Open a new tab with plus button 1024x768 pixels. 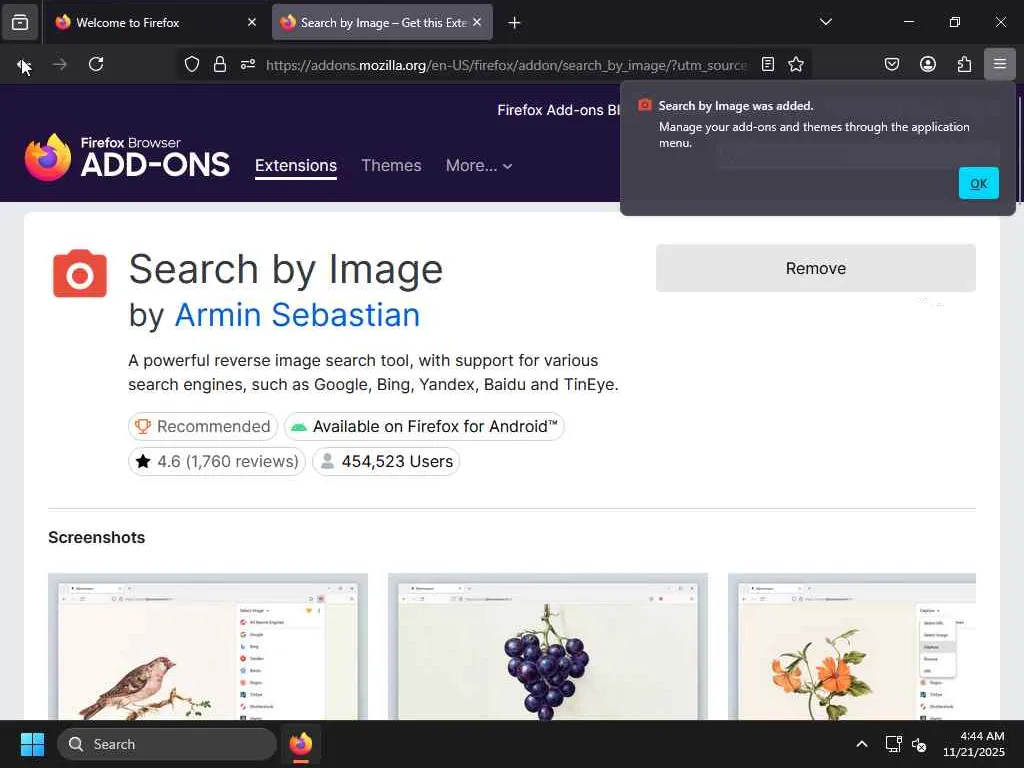(514, 23)
